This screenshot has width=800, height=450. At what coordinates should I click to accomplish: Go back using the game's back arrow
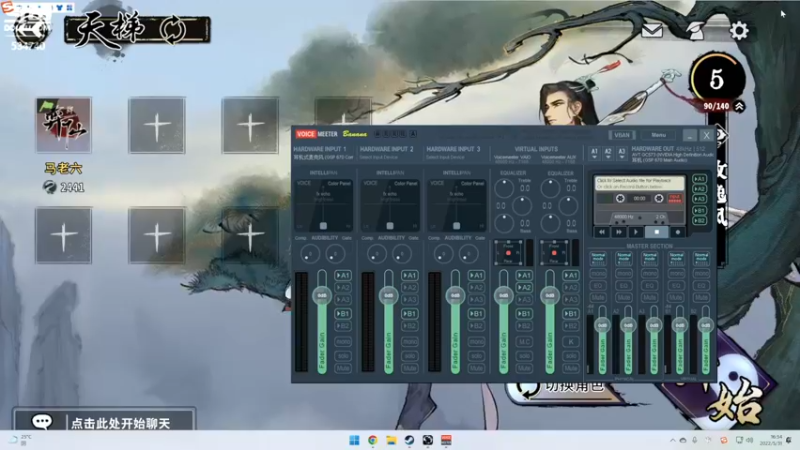coord(31,29)
